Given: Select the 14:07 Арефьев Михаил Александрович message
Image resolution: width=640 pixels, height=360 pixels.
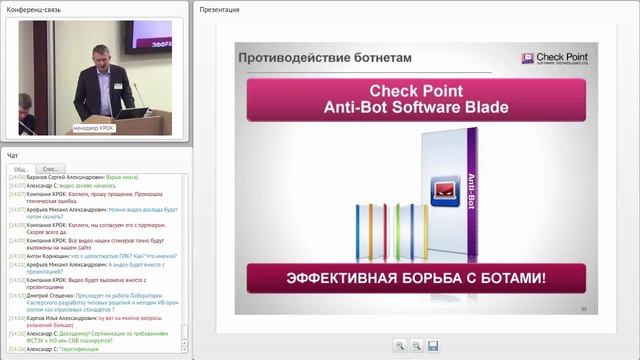Looking at the screenshot, I should click(x=93, y=213).
